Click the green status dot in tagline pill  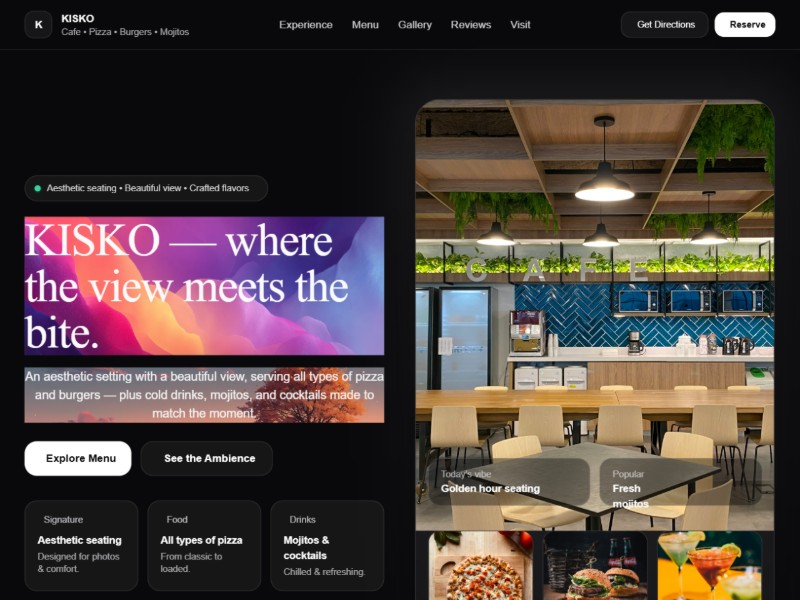37,188
